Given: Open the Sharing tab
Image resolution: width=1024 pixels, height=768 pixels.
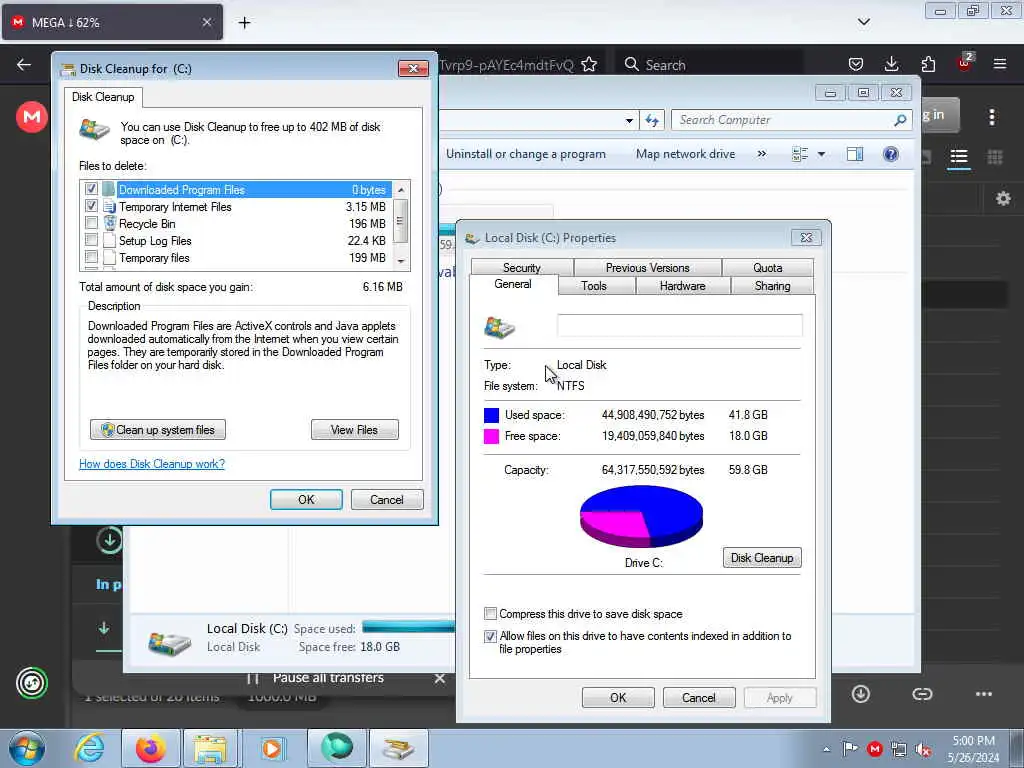Looking at the screenshot, I should coord(772,285).
